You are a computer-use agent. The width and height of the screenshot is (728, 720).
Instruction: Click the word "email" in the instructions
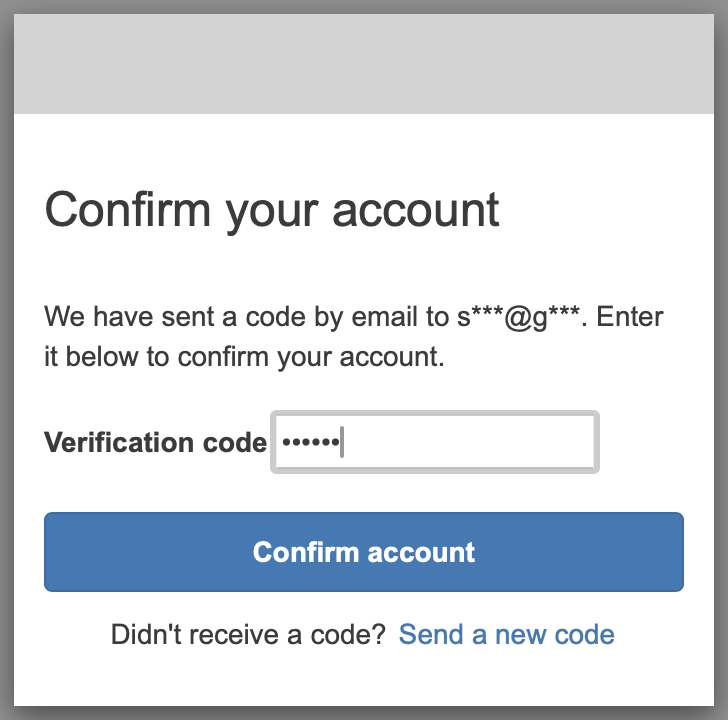[402, 319]
